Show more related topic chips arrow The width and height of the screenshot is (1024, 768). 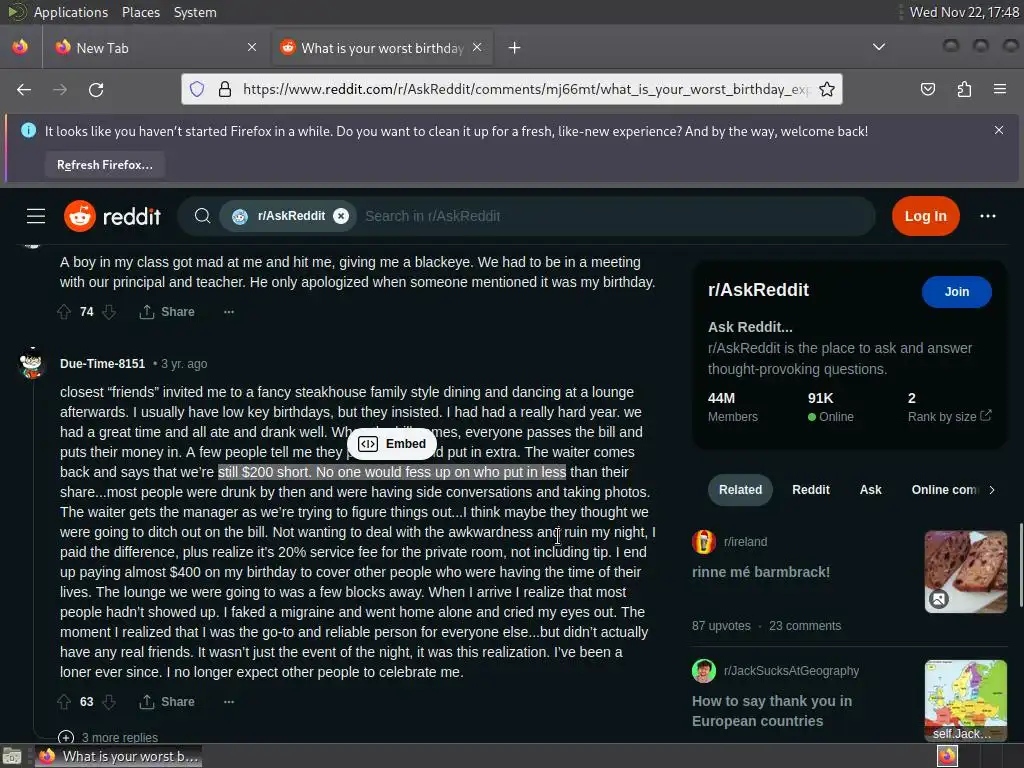tap(992, 490)
